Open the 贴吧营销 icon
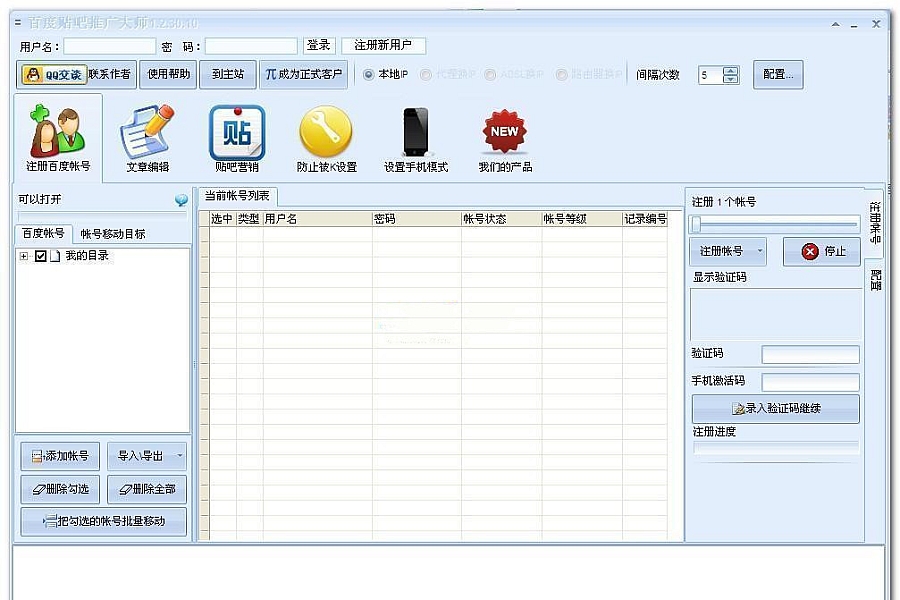Viewport: 900px width, 600px height. (x=236, y=138)
